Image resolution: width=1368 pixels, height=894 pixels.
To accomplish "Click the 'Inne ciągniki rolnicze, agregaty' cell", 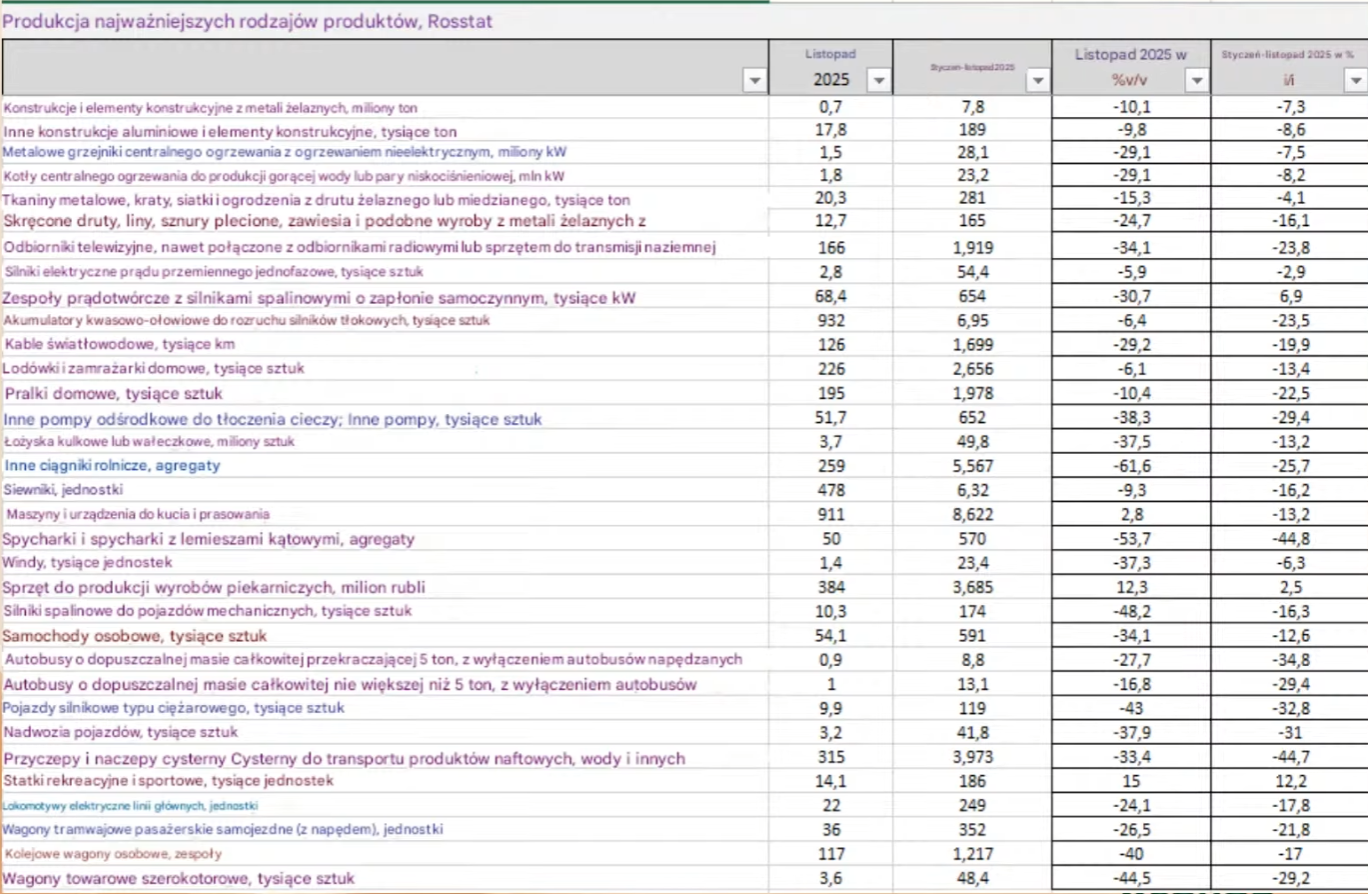I will click(112, 466).
